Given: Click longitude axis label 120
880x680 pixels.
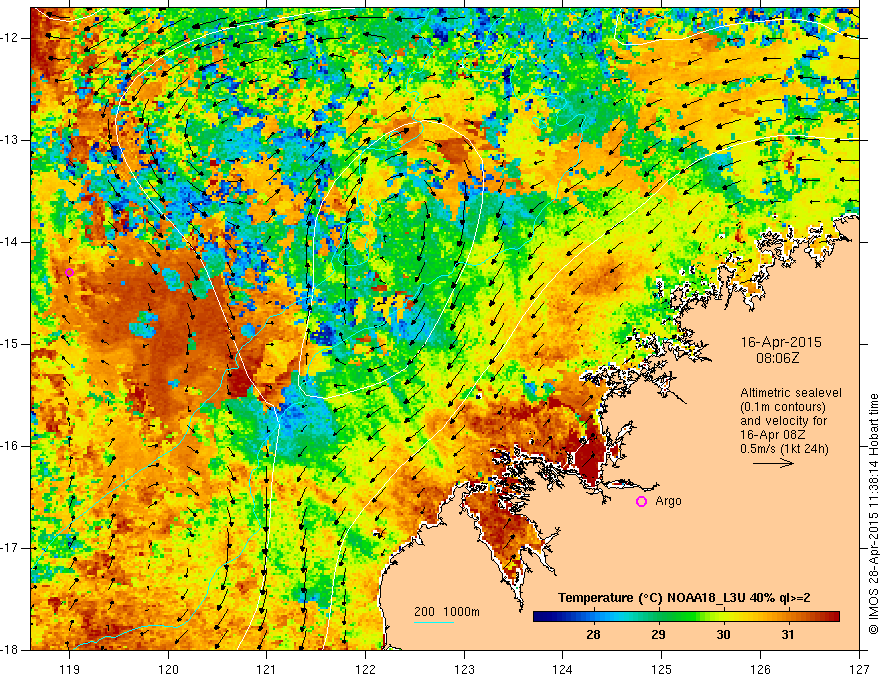Looking at the screenshot, I should (168, 669).
